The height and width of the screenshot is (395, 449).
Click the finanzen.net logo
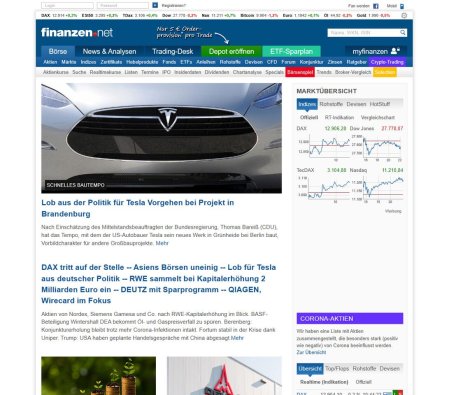pos(77,32)
